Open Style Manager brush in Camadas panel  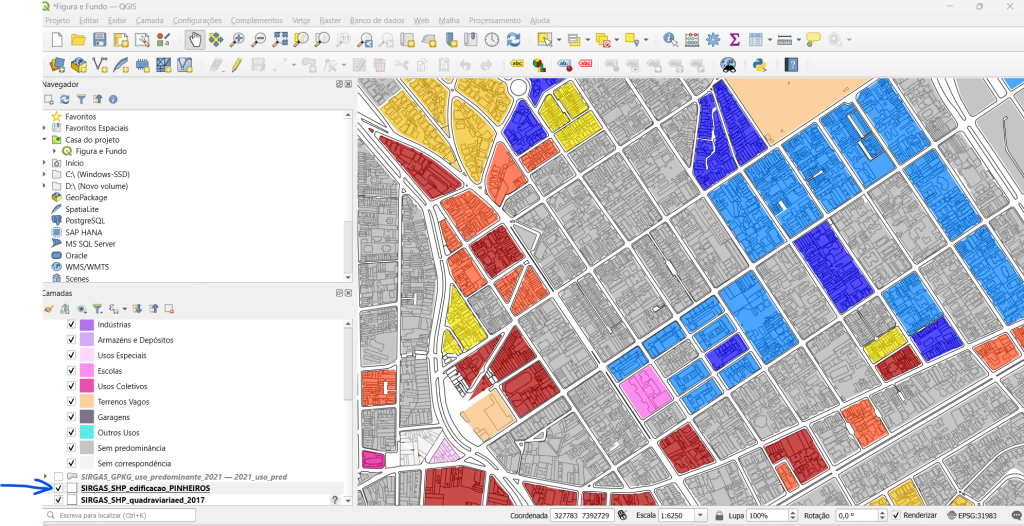pyautogui.click(x=48, y=308)
